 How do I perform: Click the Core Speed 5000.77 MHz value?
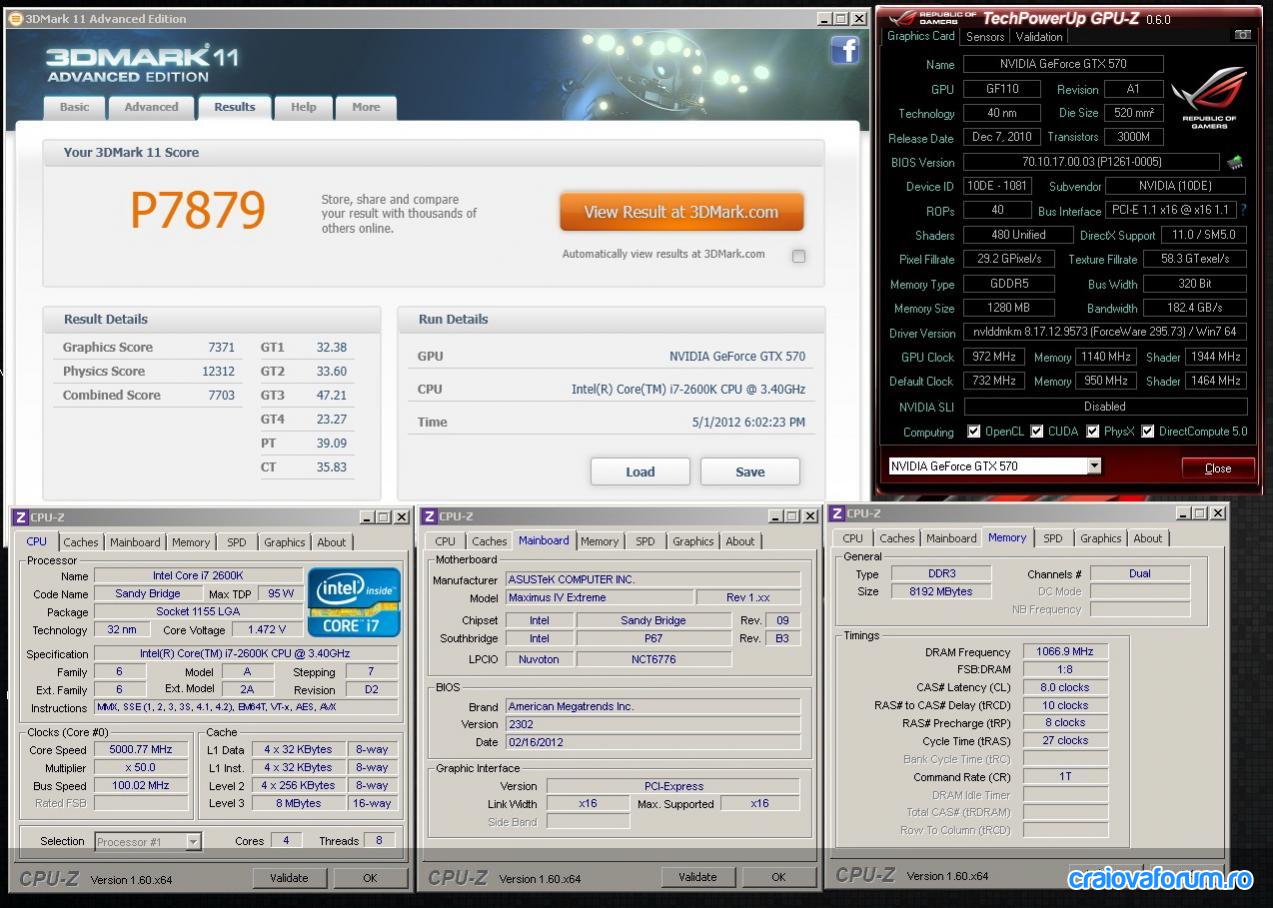click(141, 750)
